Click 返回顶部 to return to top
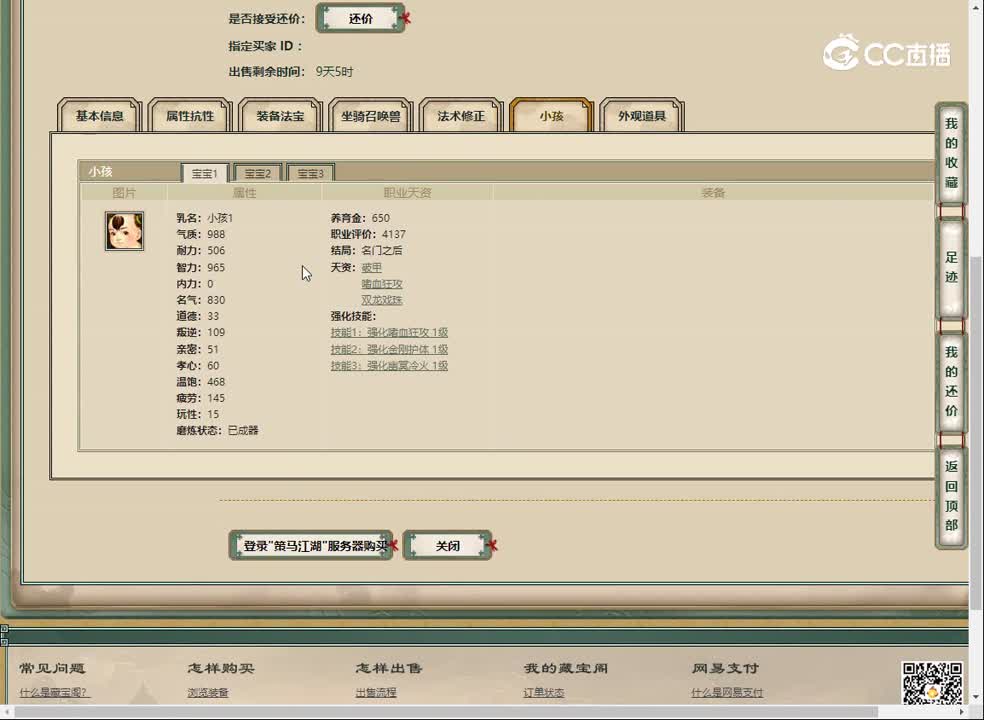Screen dimensions: 984x720 (x=949, y=494)
